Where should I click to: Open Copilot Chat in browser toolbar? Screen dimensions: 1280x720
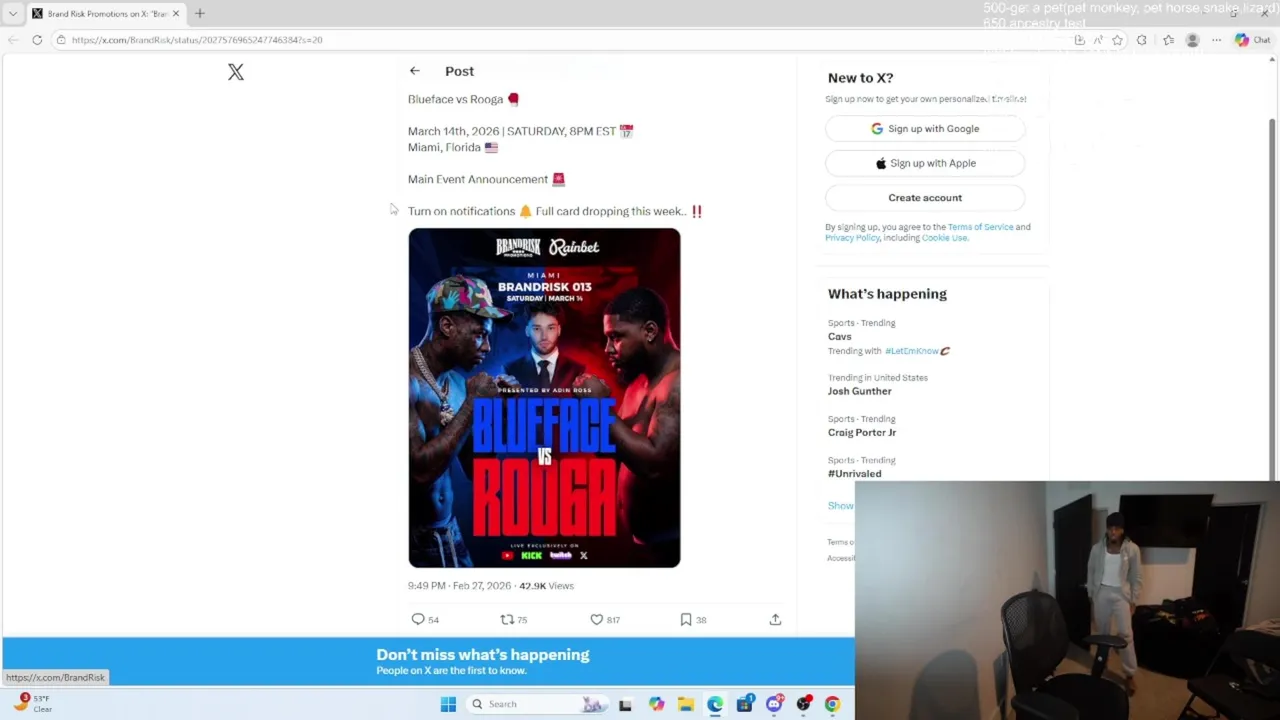click(x=1252, y=40)
